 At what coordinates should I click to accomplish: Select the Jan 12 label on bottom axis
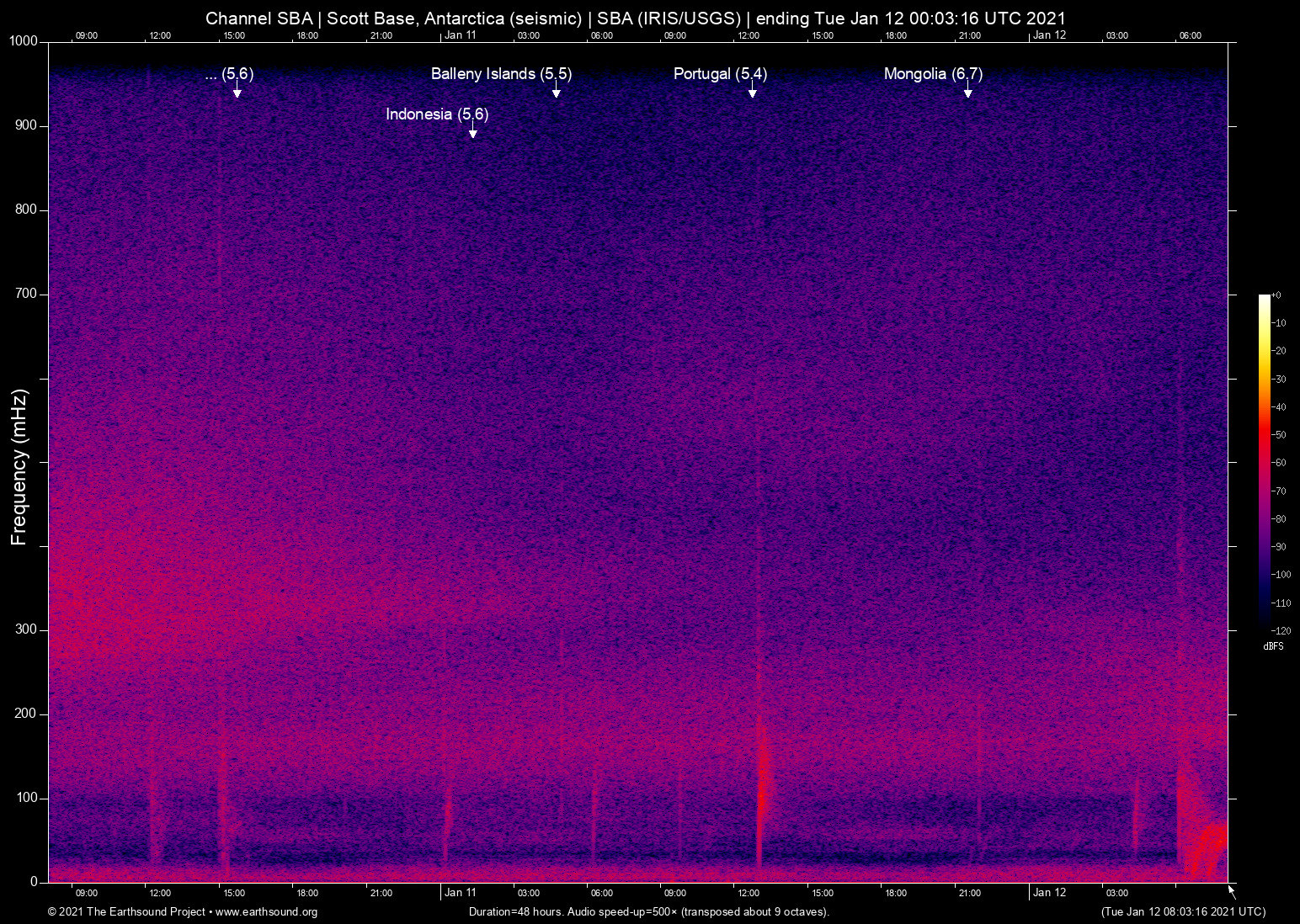[x=1050, y=893]
